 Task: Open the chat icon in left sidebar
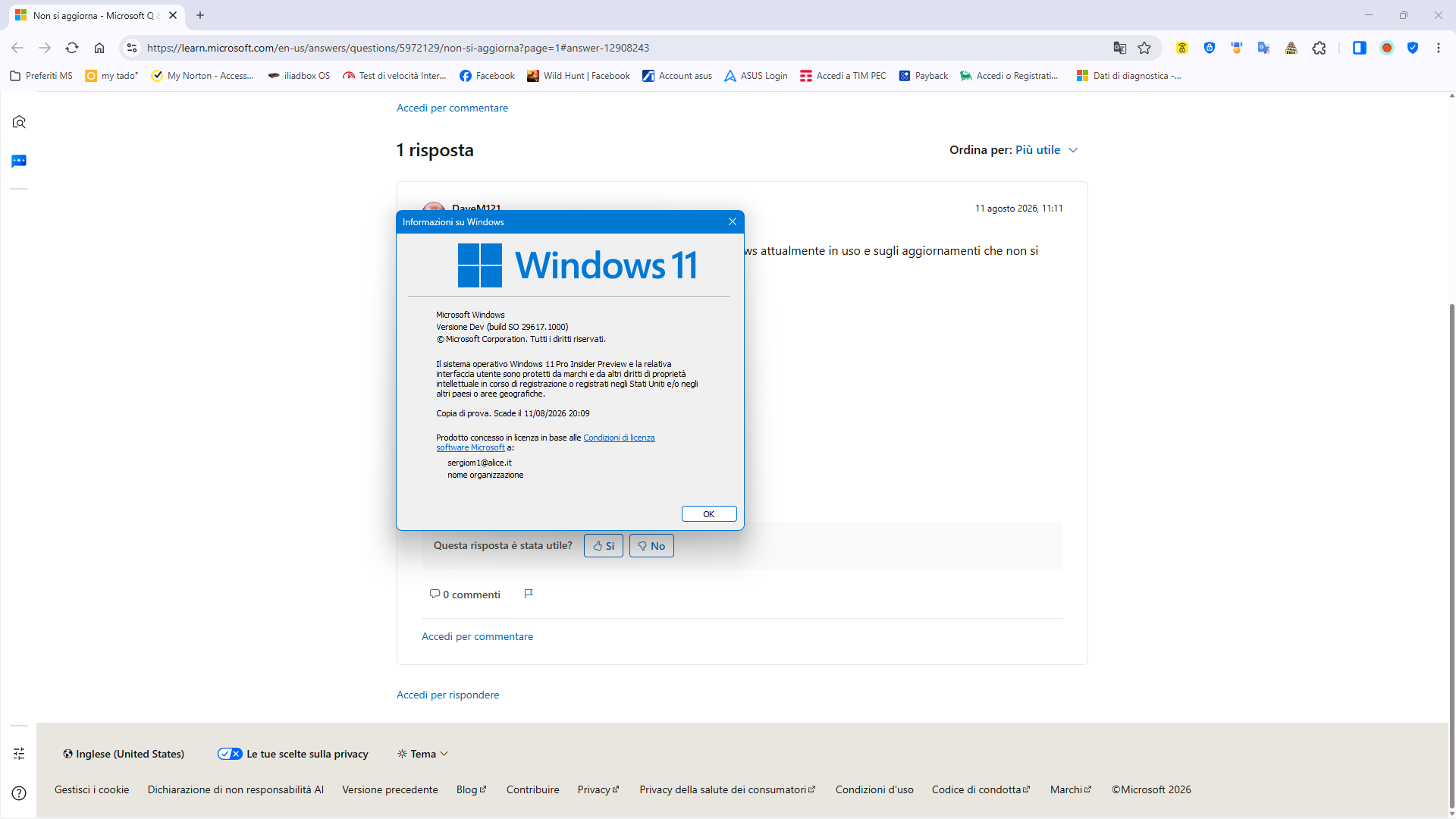coord(19,161)
